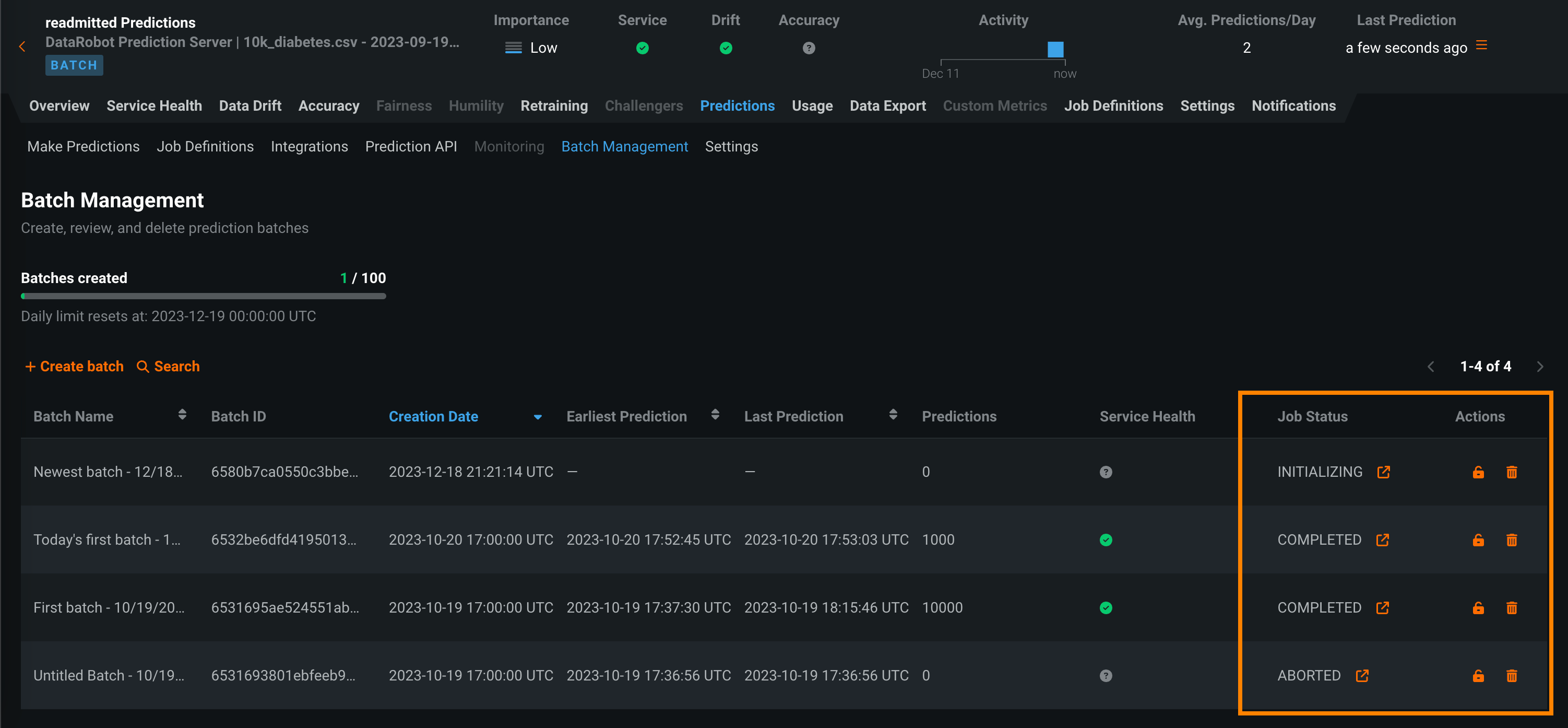Open the Make Predictions sub-tab
Image resolution: width=1568 pixels, height=728 pixels.
click(x=84, y=147)
